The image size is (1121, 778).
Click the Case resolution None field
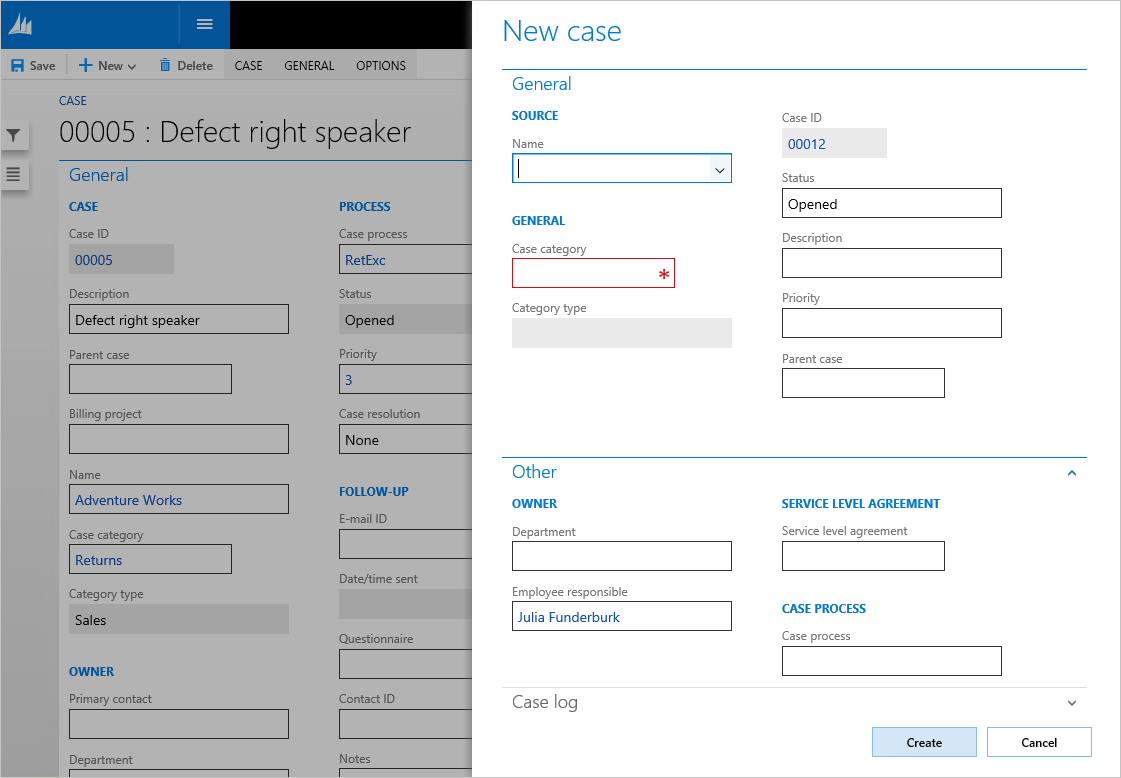coord(405,439)
